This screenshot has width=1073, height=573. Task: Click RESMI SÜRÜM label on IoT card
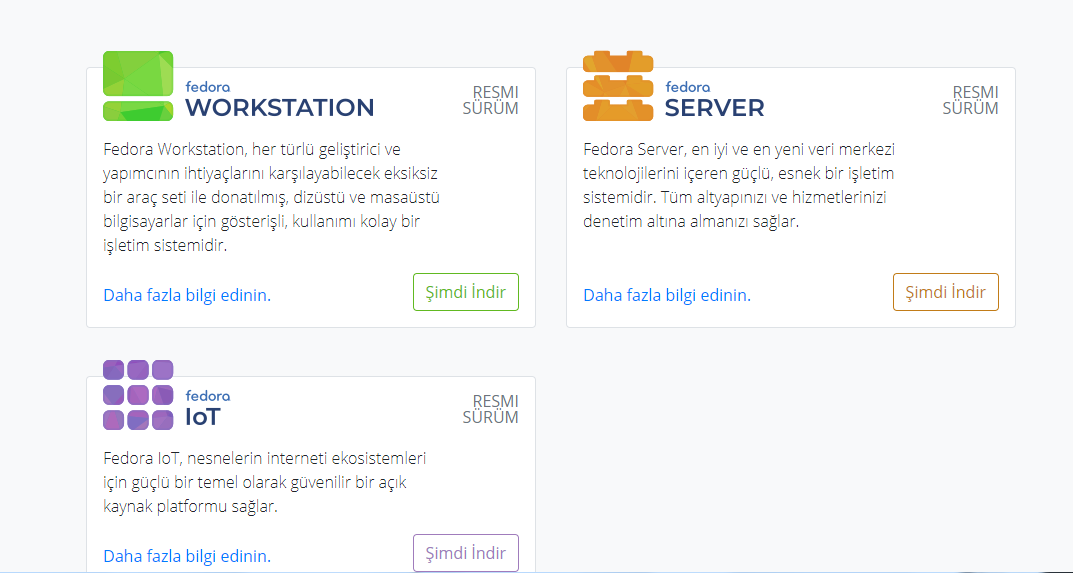[491, 409]
